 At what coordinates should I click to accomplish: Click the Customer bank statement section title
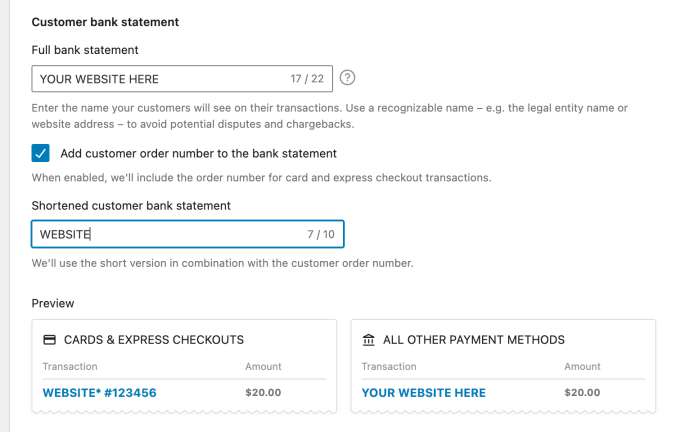pyautogui.click(x=105, y=22)
